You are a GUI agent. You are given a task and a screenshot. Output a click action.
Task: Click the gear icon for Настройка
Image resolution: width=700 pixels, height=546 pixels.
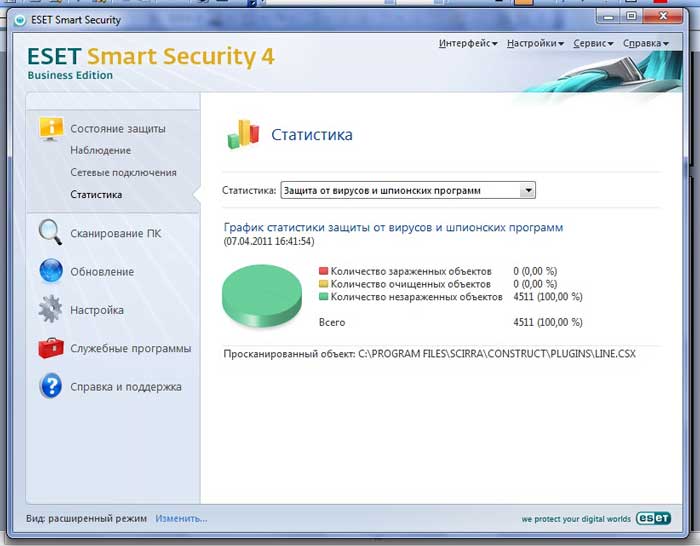50,309
